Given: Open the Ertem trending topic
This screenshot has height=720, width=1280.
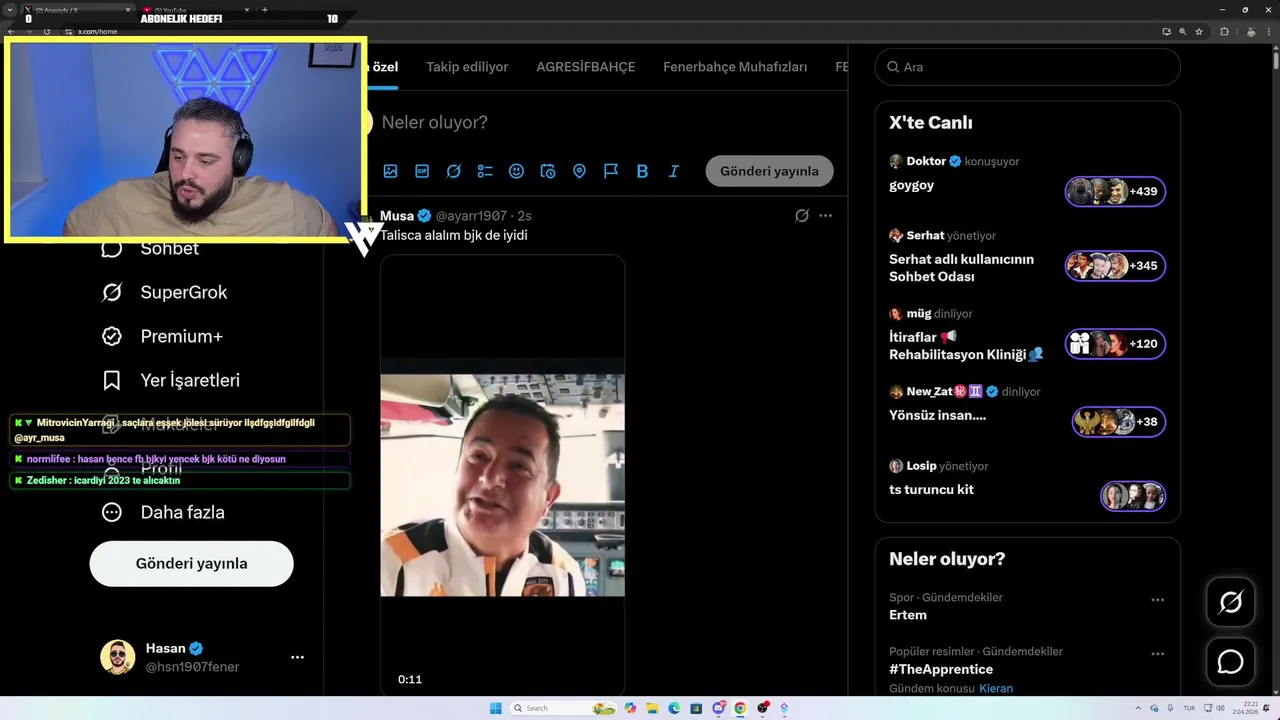Looking at the screenshot, I should point(908,615).
